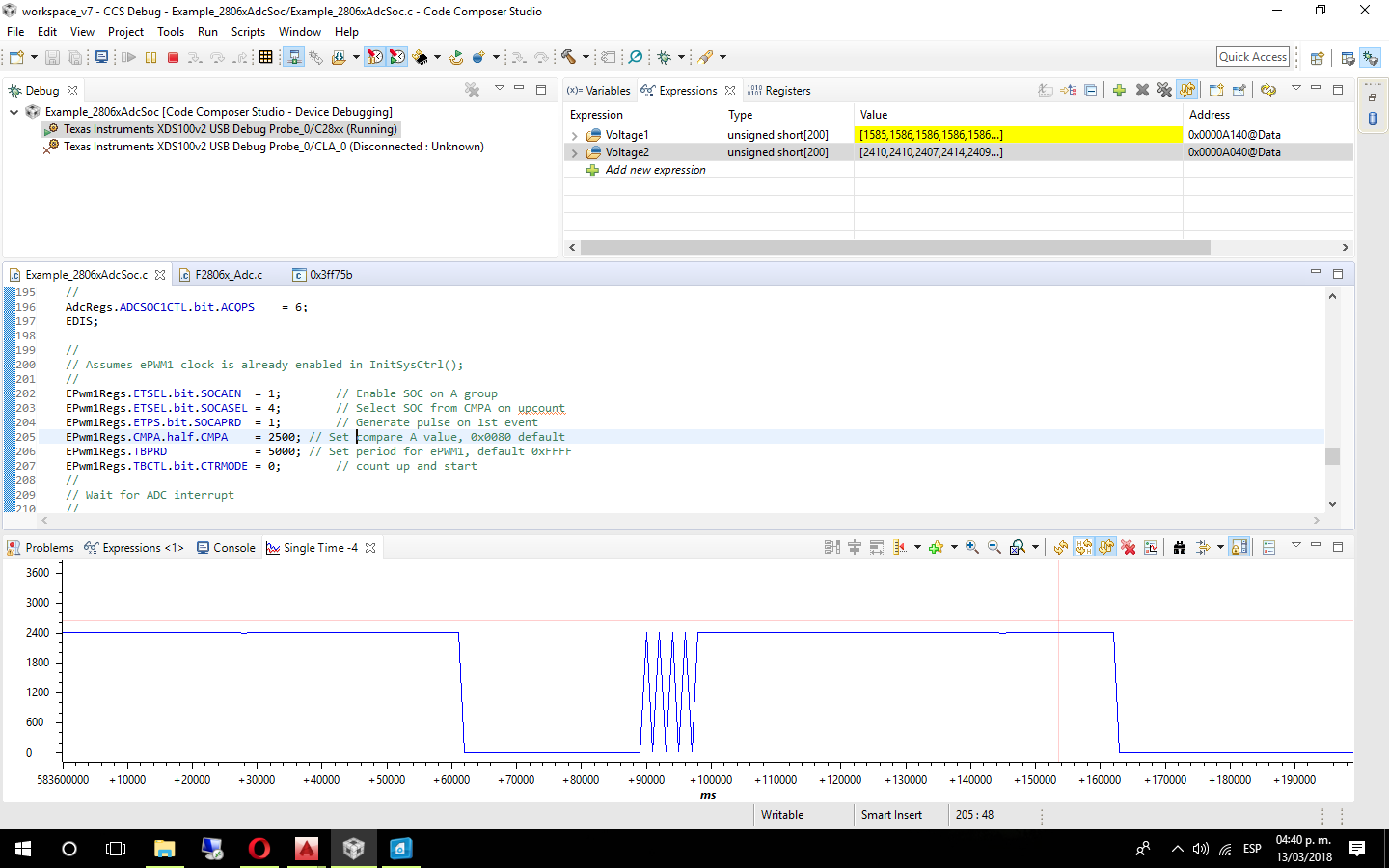Toggle the graph lock icon

tap(1239, 548)
